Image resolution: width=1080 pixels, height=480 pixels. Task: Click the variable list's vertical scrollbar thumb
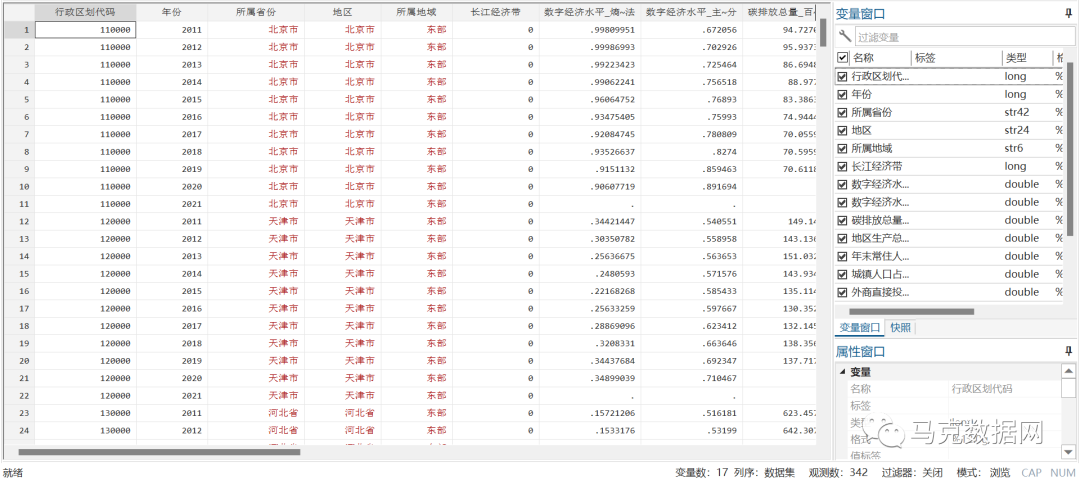[1070, 149]
